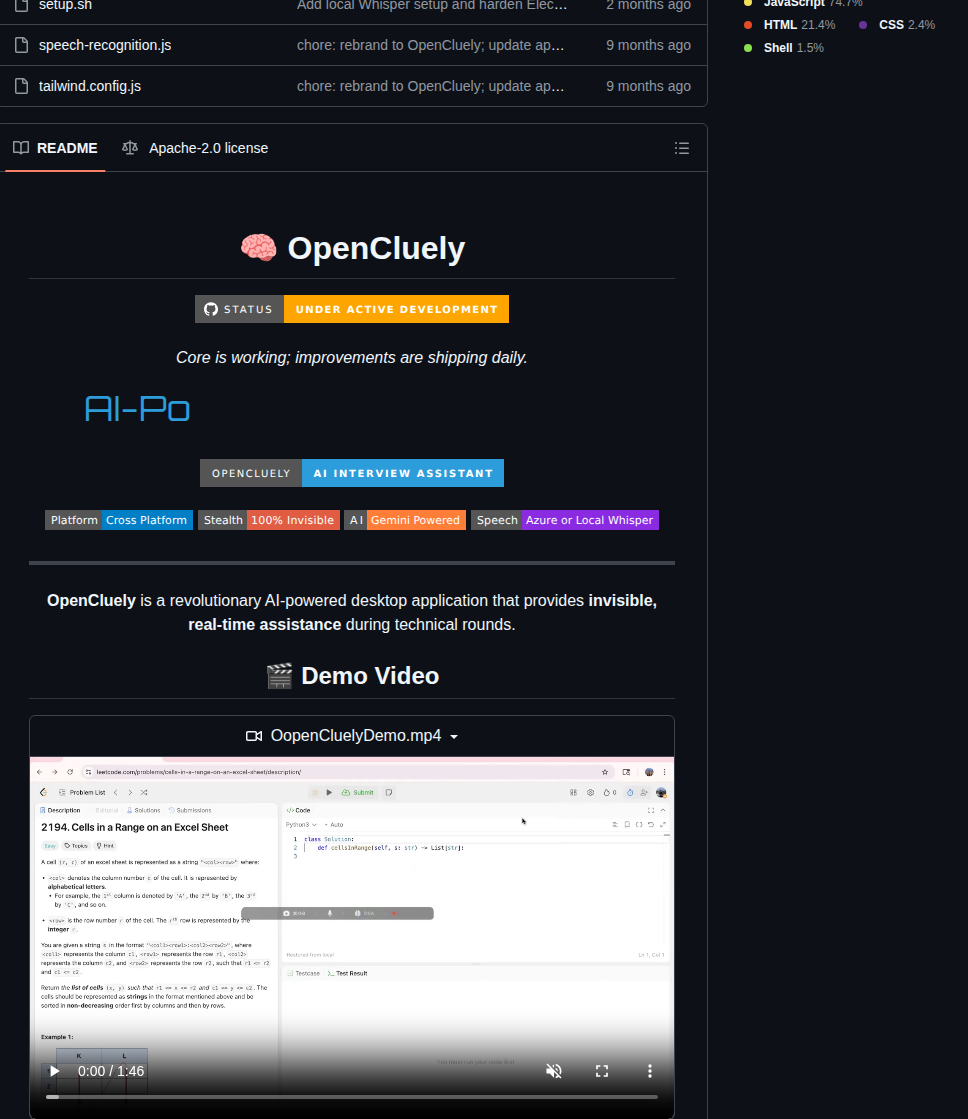View commit message for speech-recognition.js
The width and height of the screenshot is (968, 1119).
point(430,45)
